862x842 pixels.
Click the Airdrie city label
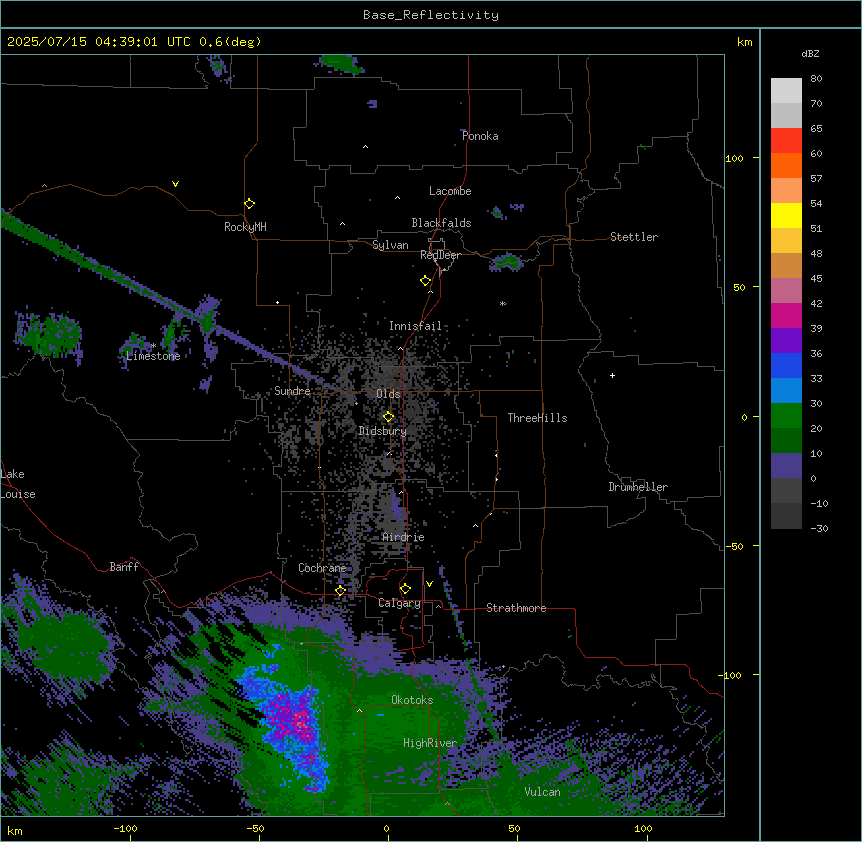click(403, 537)
